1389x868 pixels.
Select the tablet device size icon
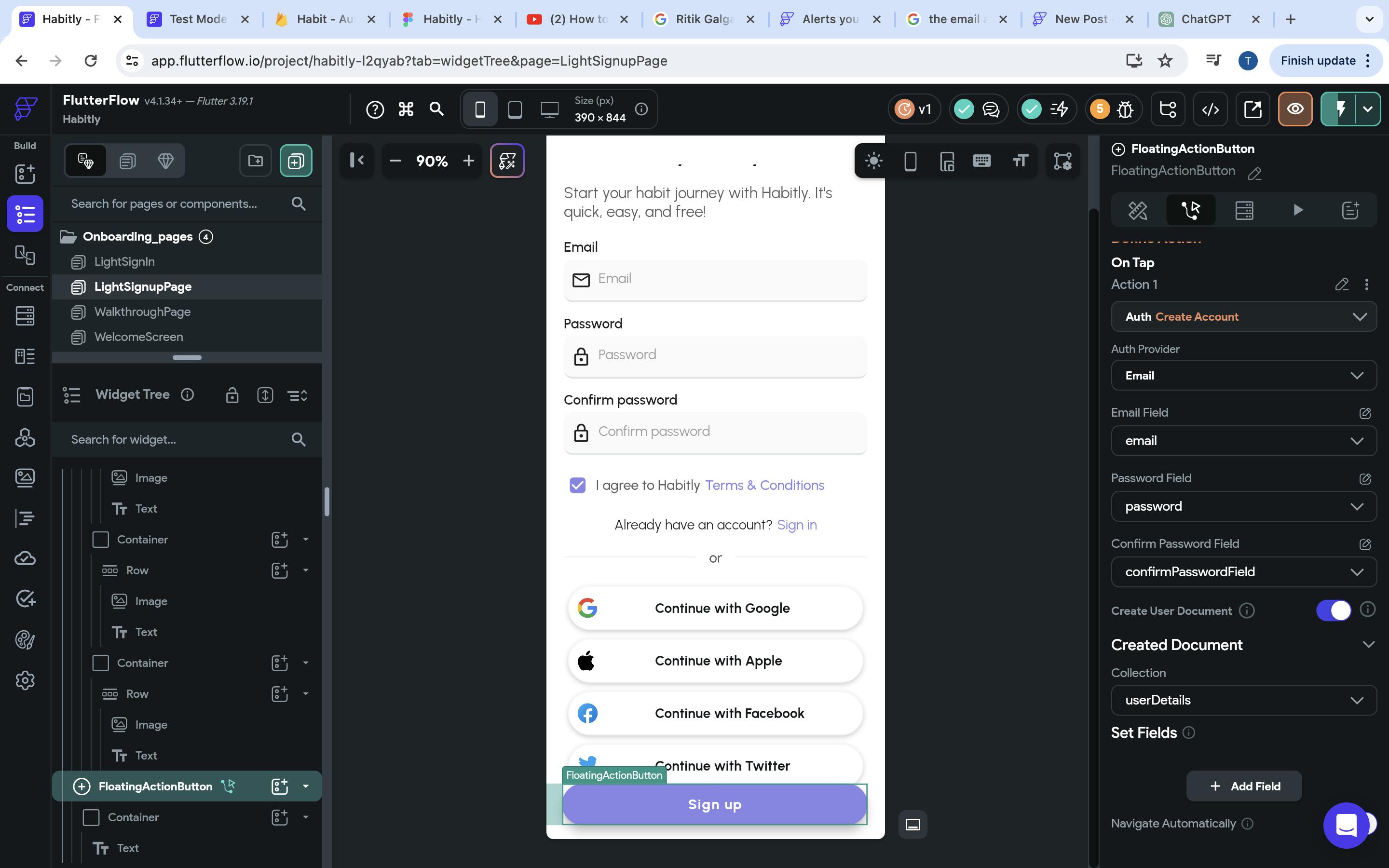(x=515, y=109)
